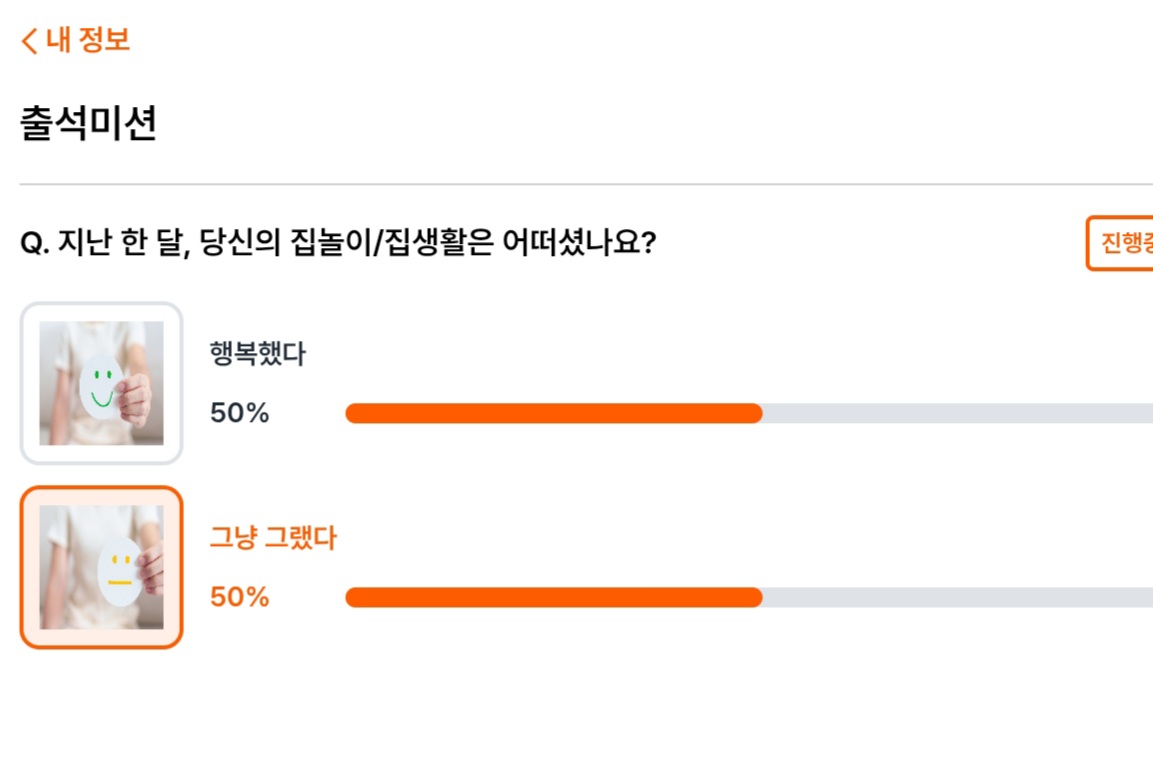Screen dimensions: 1153x783
Task: Click the question text about 집놀이/집생활
Action: click(338, 242)
